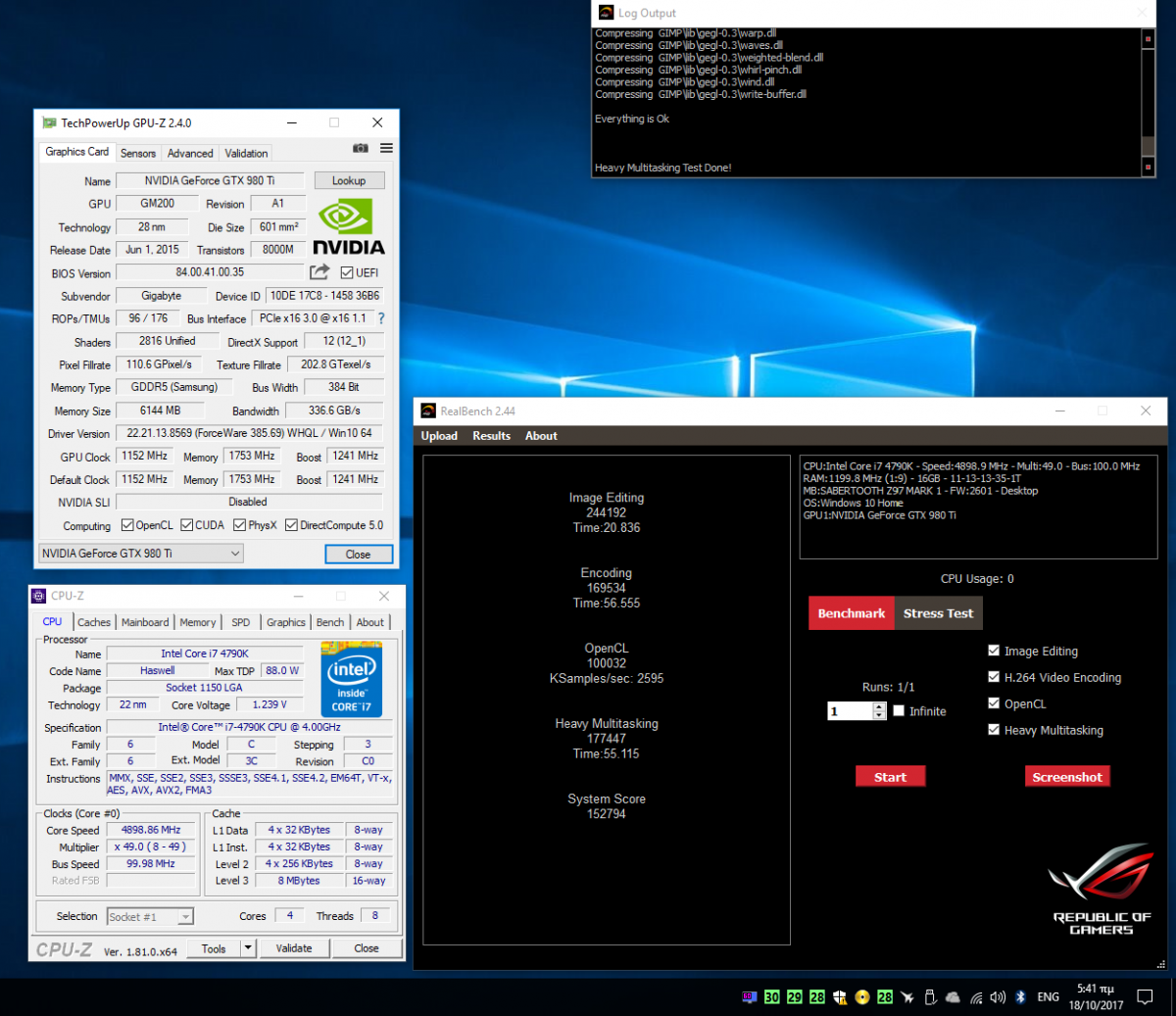Switch to the Sensors tab in GPU-Z
Screen dimensions: 1176x1016
click(138, 153)
